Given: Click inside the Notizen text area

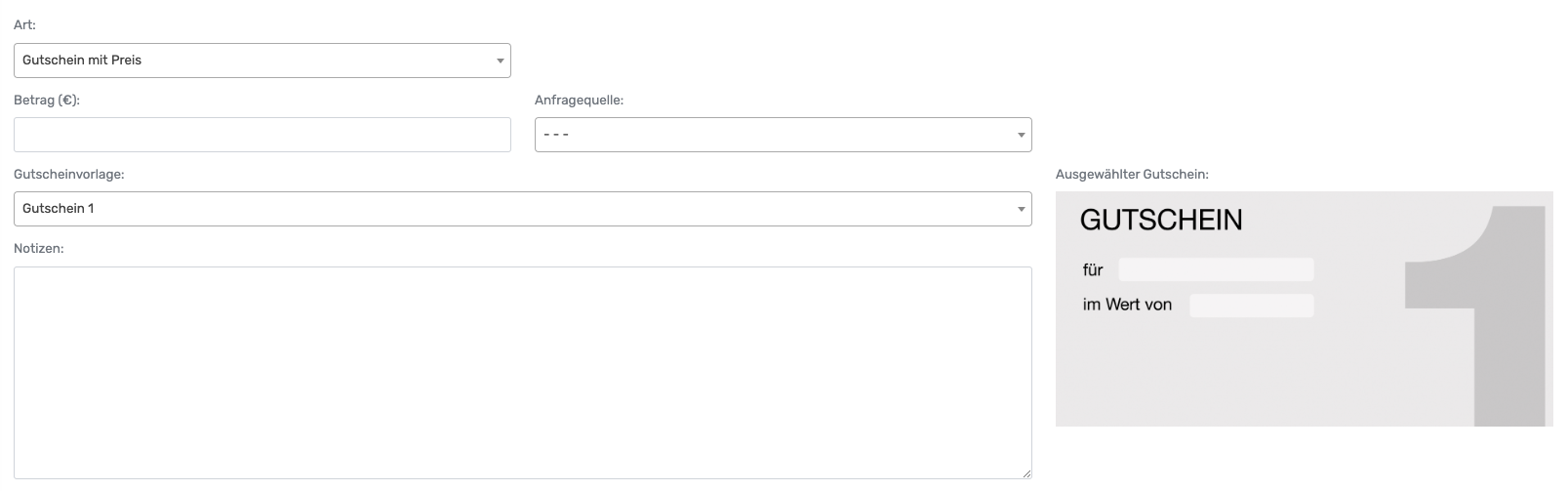Looking at the screenshot, I should click(522, 372).
